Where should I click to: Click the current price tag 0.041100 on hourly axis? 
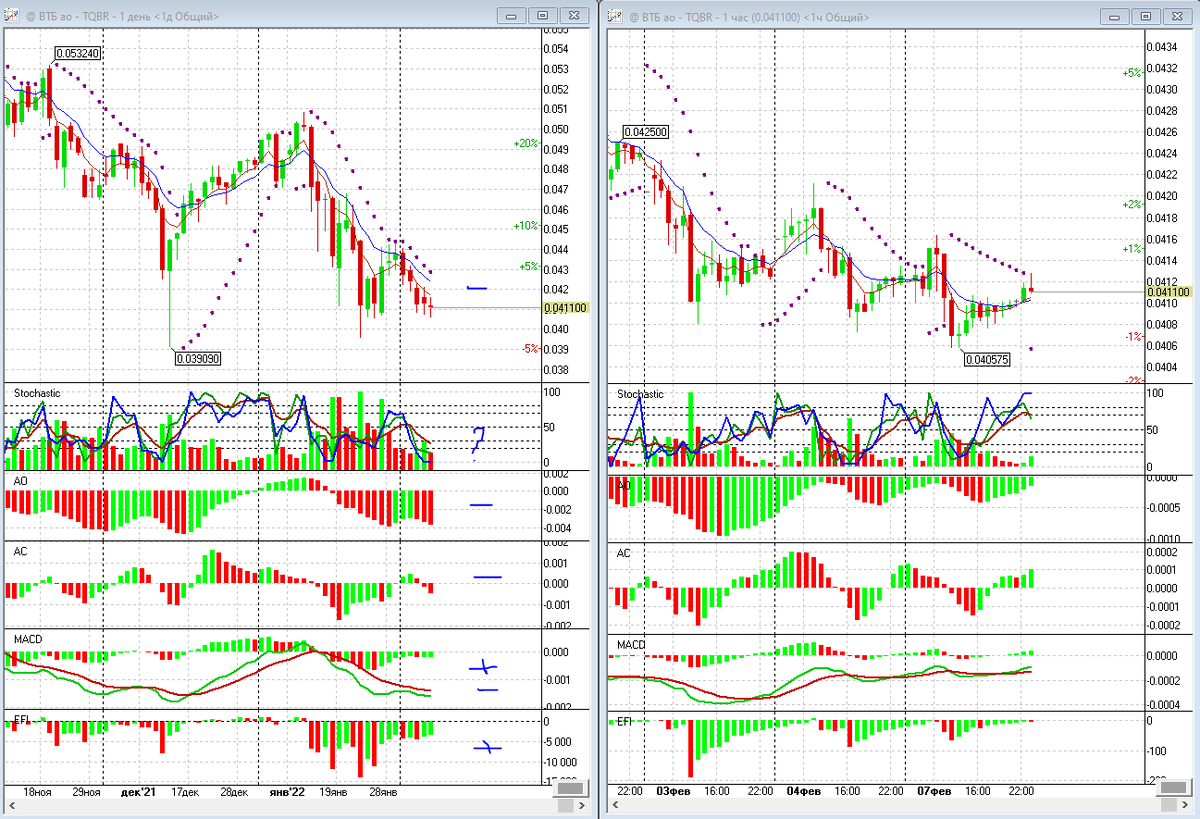[x=1168, y=292]
